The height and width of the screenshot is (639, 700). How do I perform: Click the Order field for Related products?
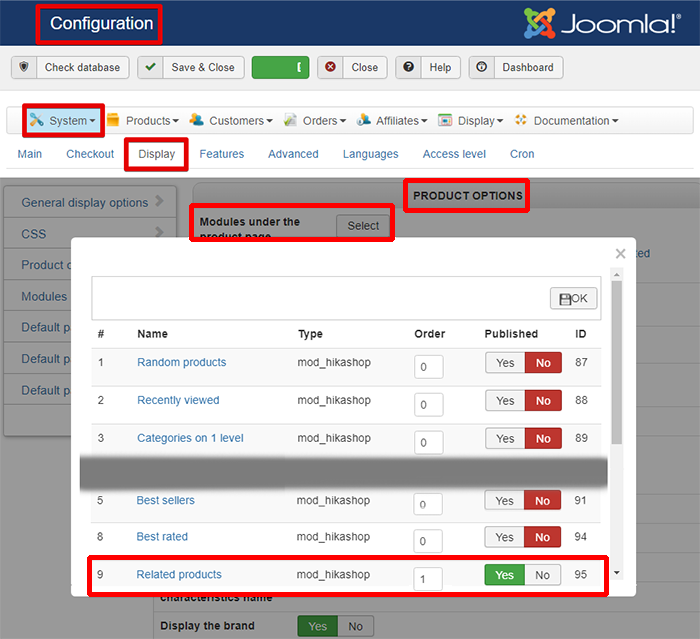point(428,579)
